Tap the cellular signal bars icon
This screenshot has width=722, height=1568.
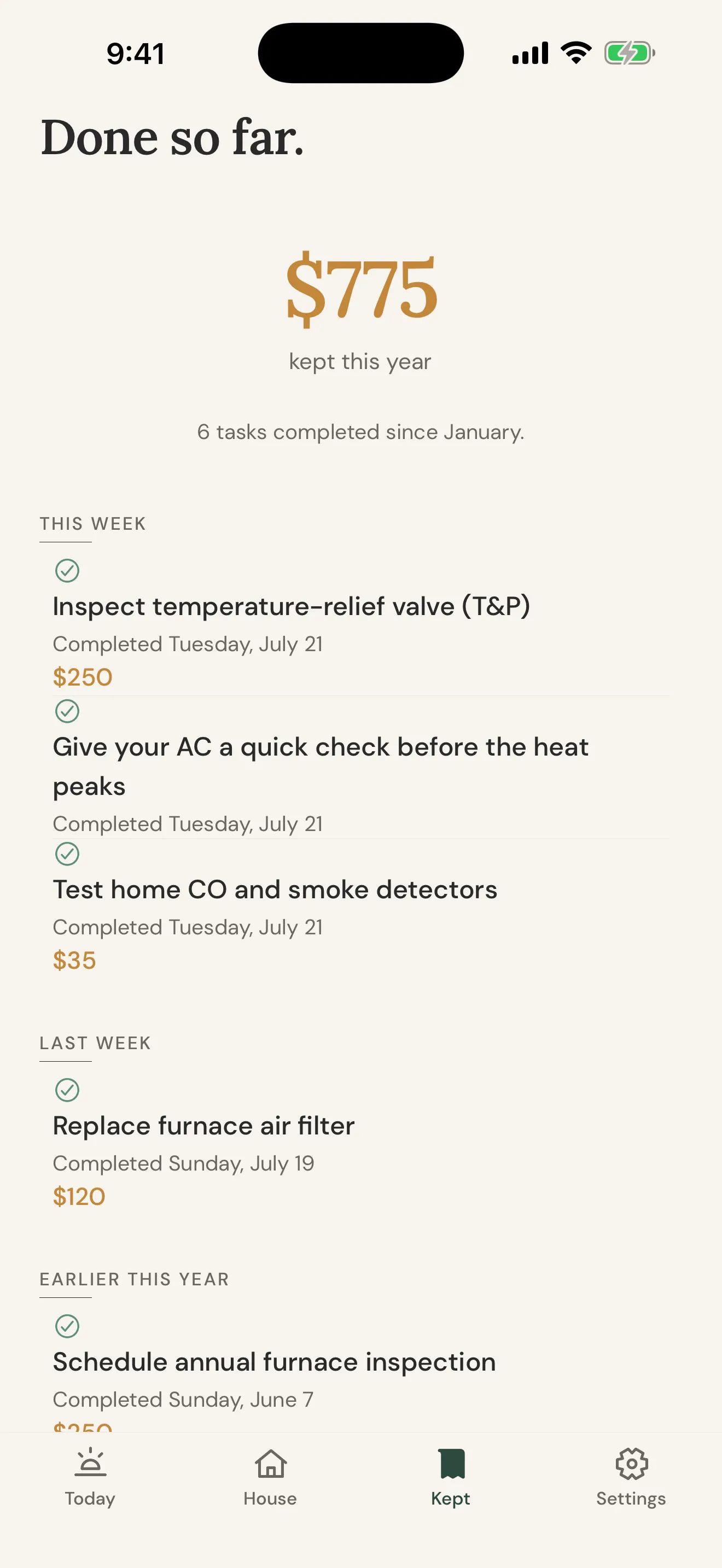coord(530,53)
